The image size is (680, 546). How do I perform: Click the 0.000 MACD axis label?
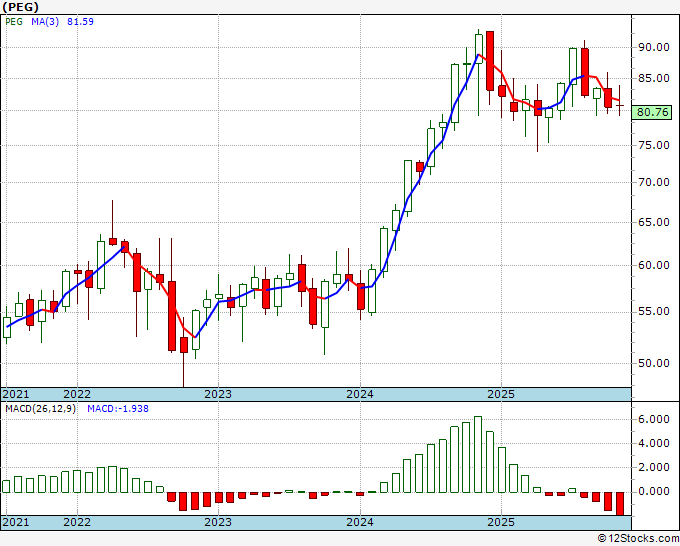click(x=654, y=491)
